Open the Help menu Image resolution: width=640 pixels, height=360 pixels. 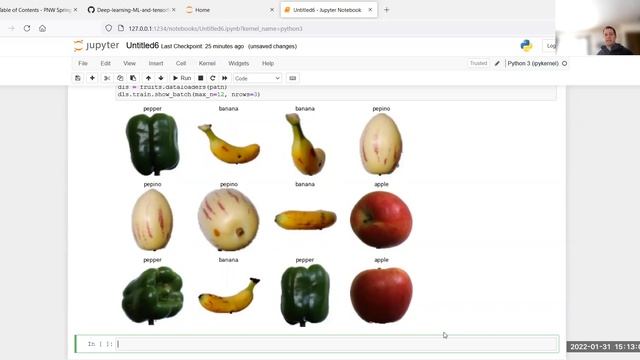click(x=268, y=63)
